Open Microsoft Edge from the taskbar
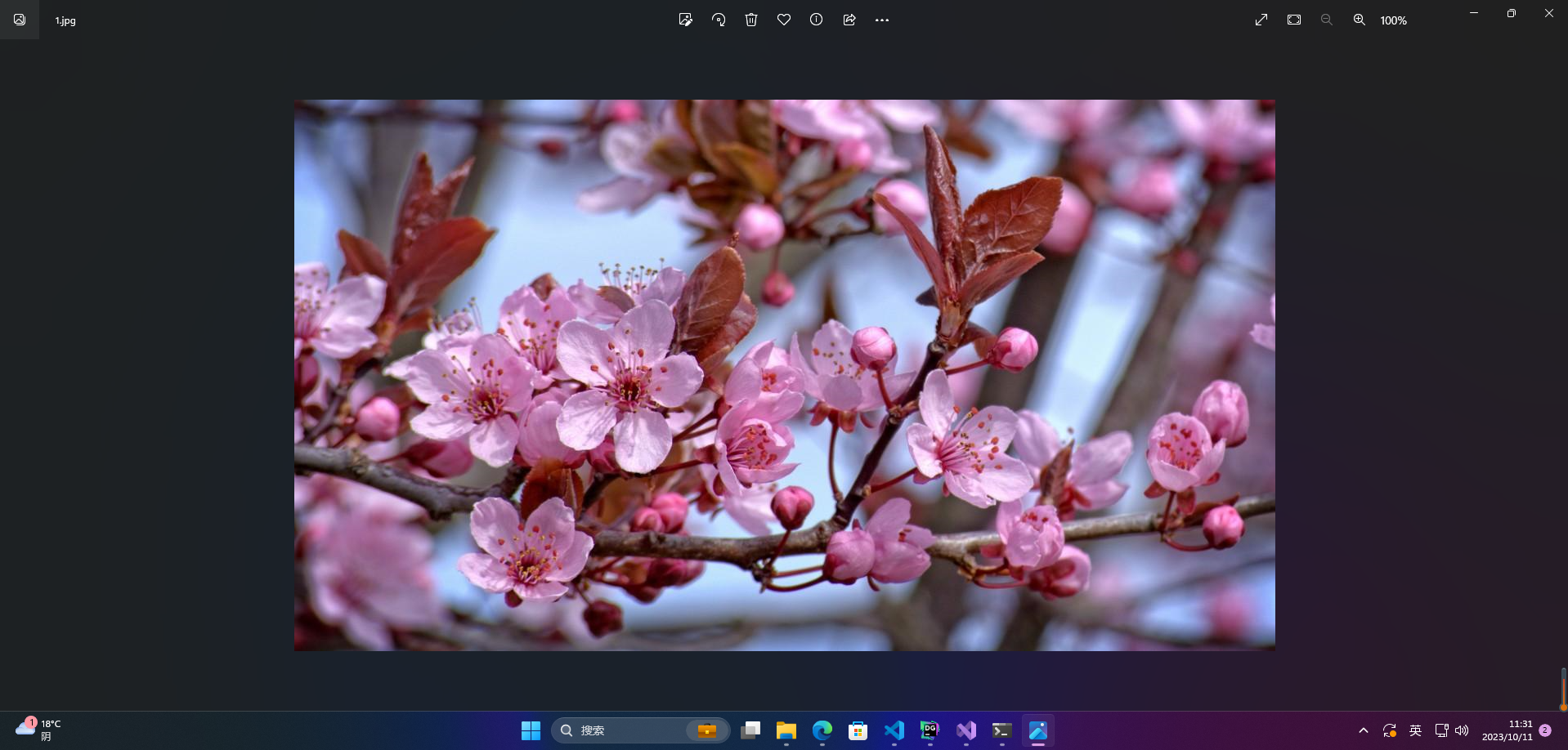This screenshot has width=1568, height=750. tap(822, 730)
